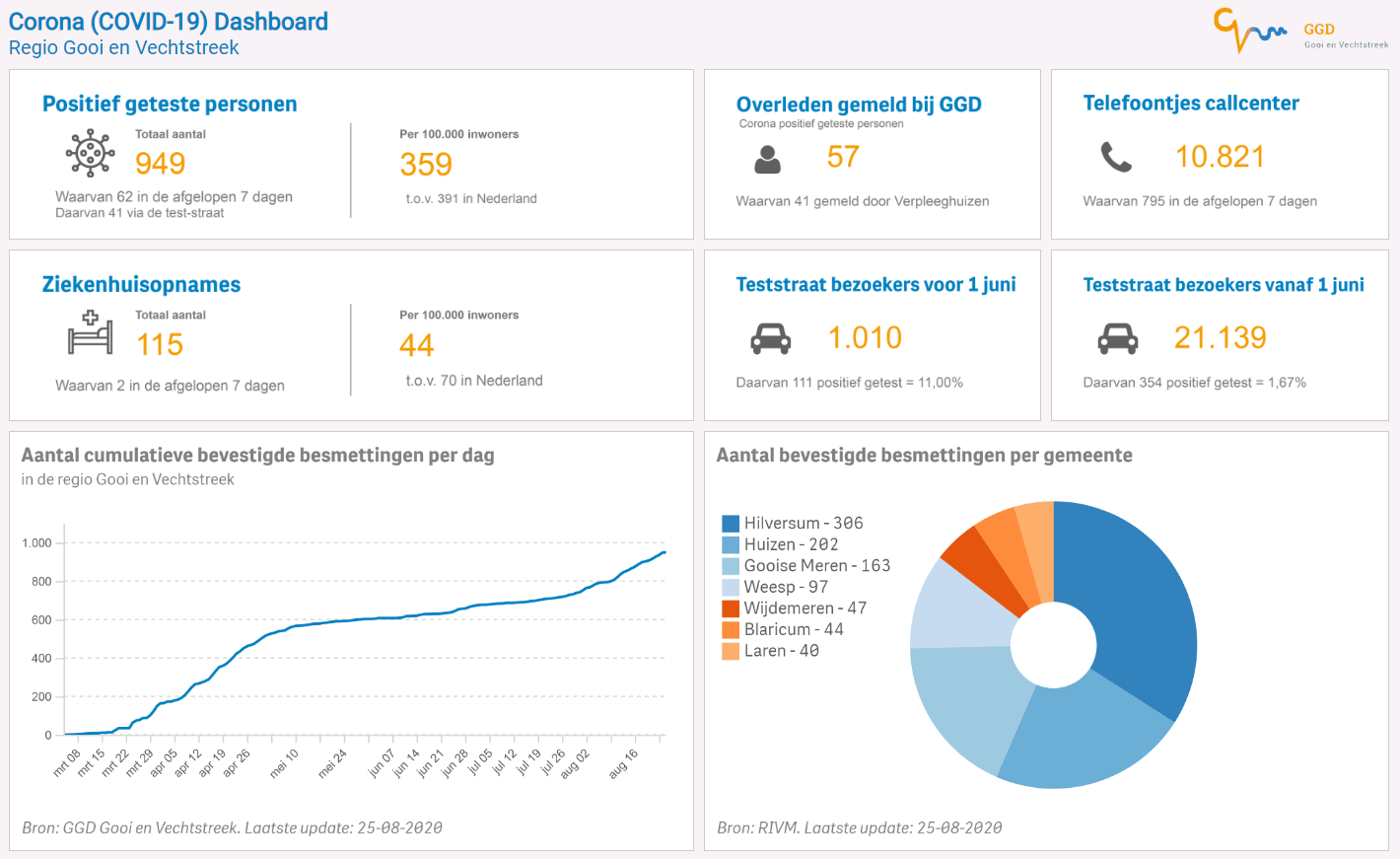Click the total positive count 949

pos(160,164)
